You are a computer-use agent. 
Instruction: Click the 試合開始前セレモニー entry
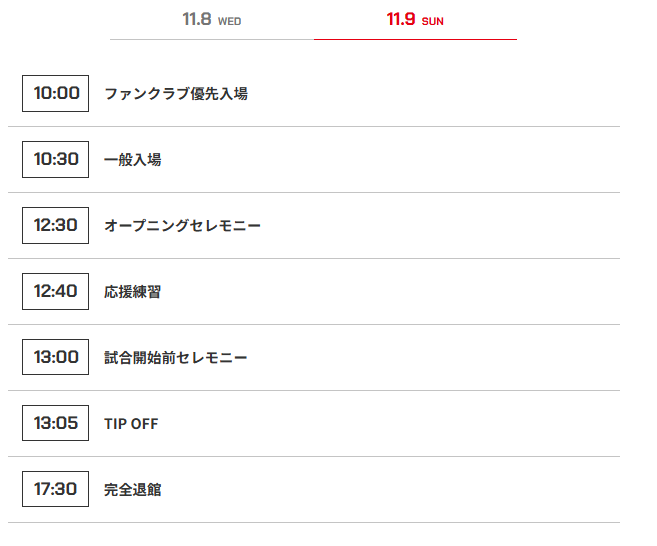tap(175, 358)
